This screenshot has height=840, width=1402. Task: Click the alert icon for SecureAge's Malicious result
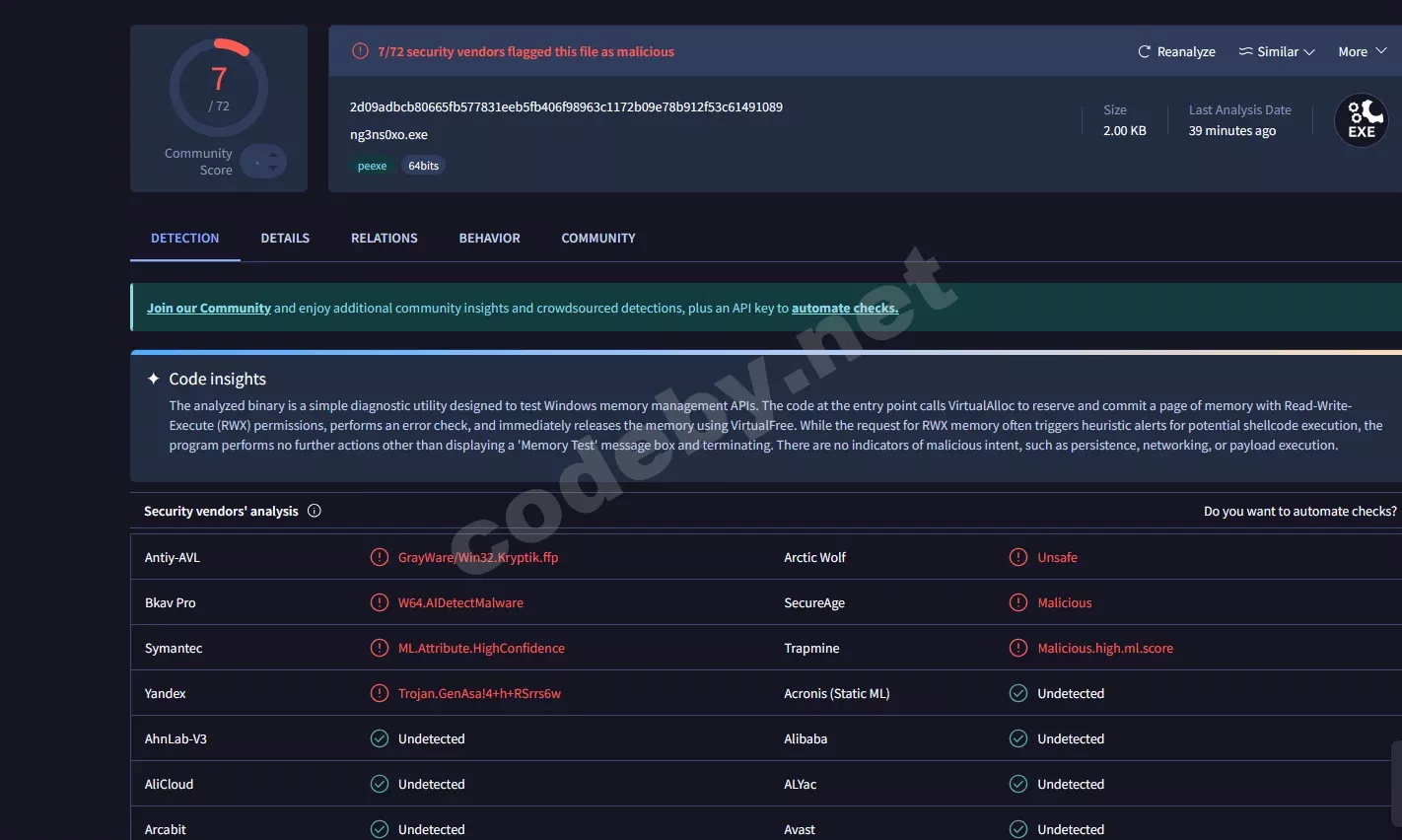click(x=1018, y=602)
